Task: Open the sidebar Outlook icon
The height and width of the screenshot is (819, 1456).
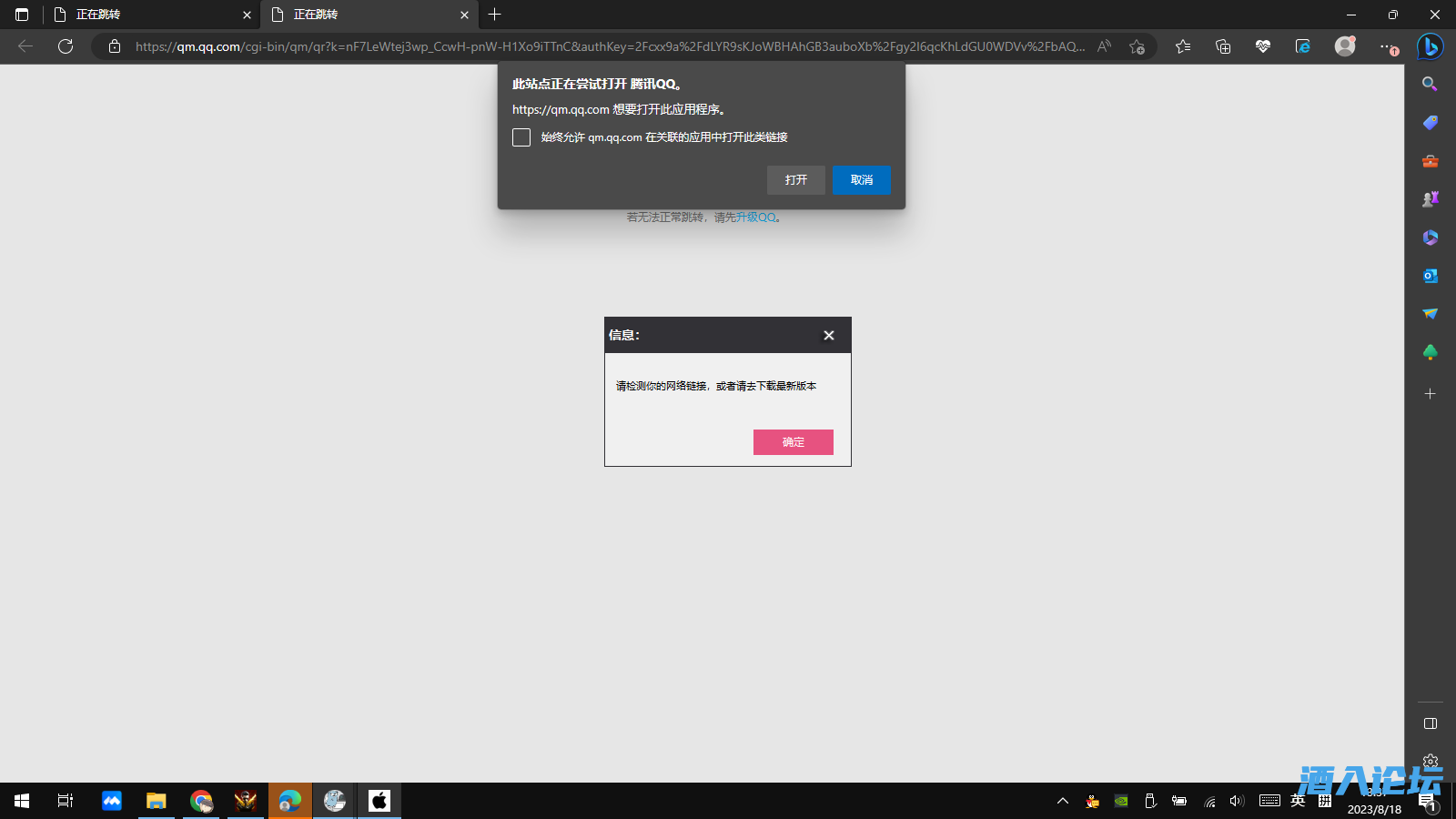Action: 1431,276
